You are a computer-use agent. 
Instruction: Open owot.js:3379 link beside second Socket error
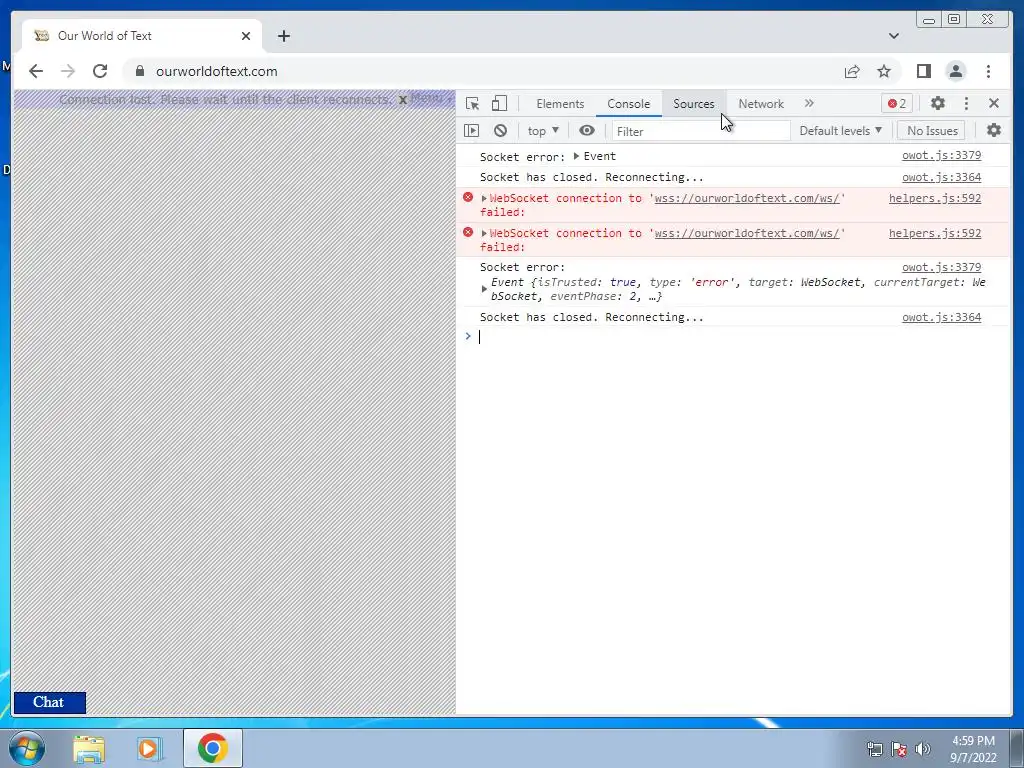pos(941,267)
